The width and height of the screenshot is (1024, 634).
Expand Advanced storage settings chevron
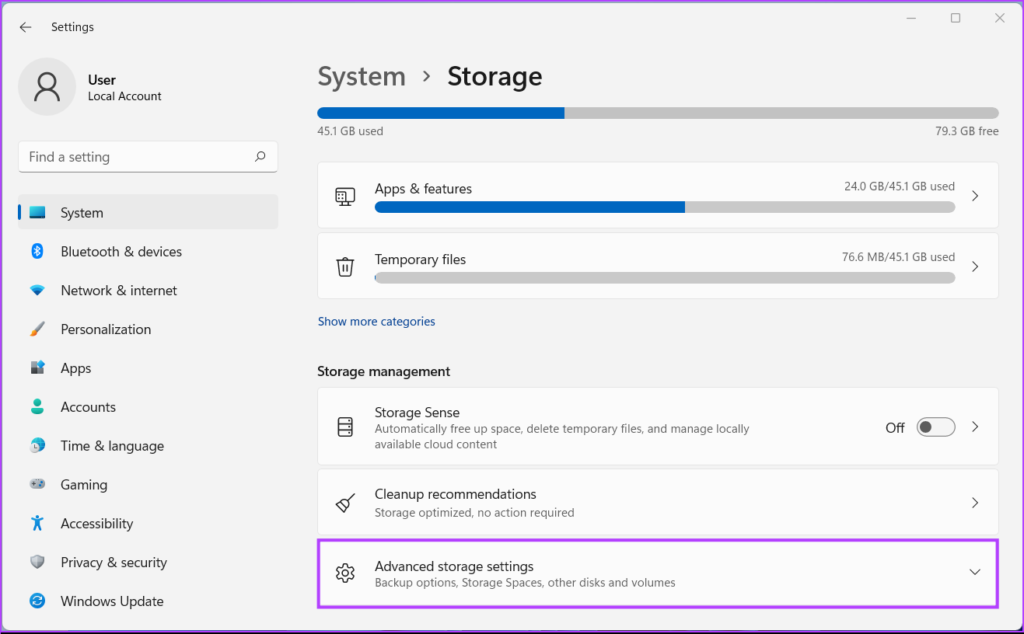point(975,572)
